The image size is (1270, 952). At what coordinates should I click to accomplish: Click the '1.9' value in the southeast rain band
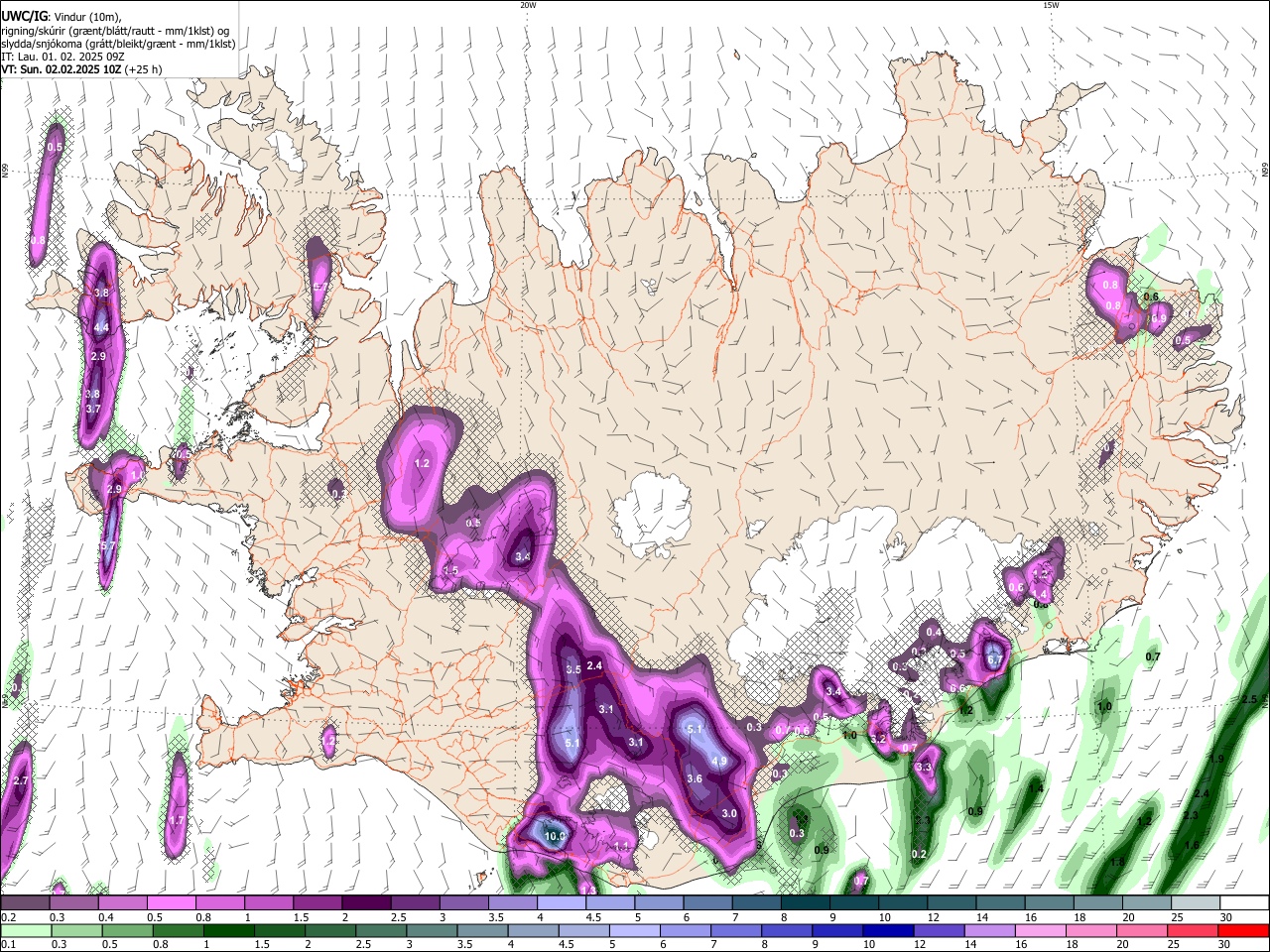(1217, 759)
